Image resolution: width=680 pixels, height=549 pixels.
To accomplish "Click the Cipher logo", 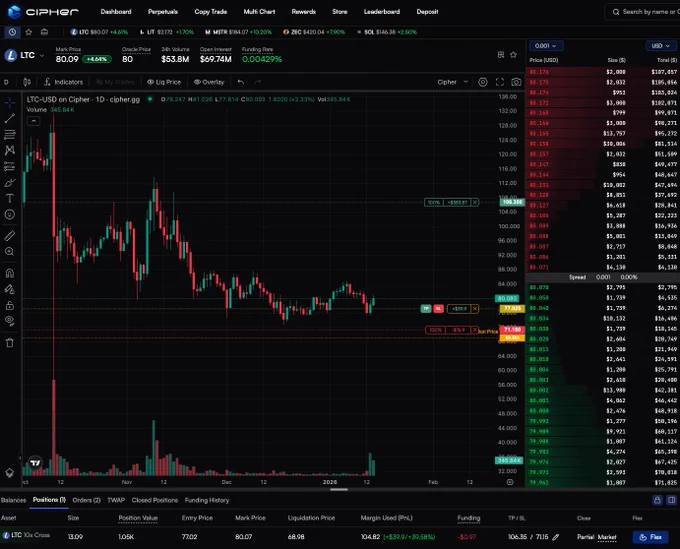I will point(43,12).
